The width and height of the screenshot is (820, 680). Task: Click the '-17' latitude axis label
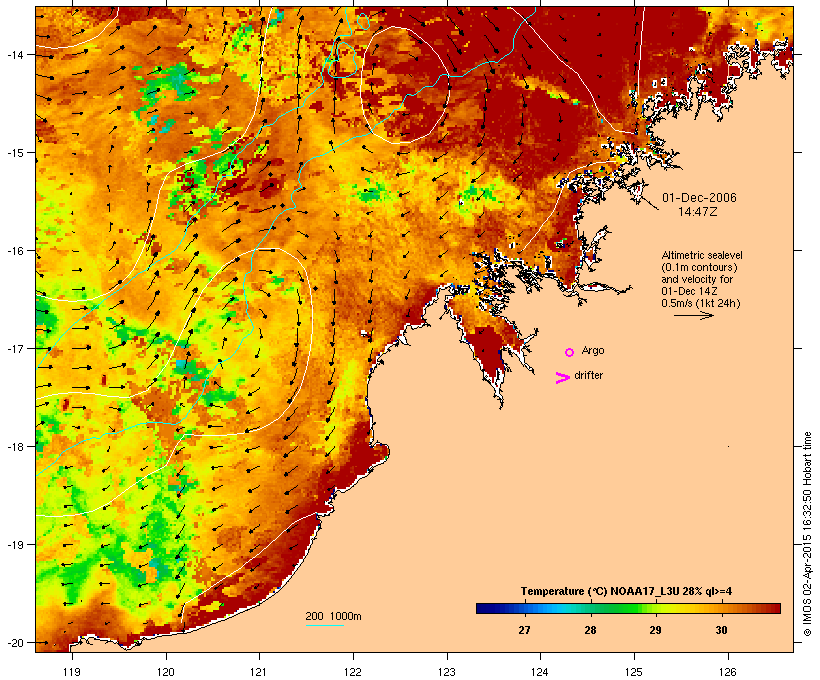pos(14,348)
